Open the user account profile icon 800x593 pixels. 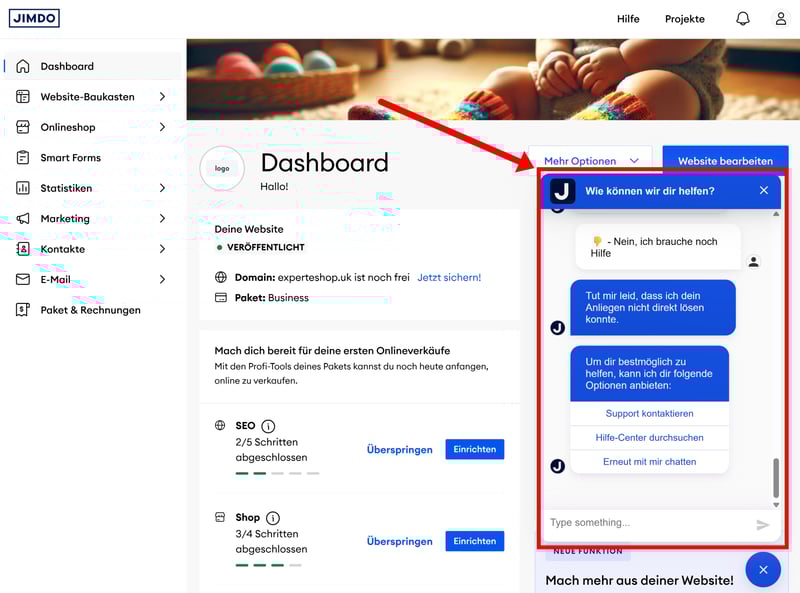point(781,19)
